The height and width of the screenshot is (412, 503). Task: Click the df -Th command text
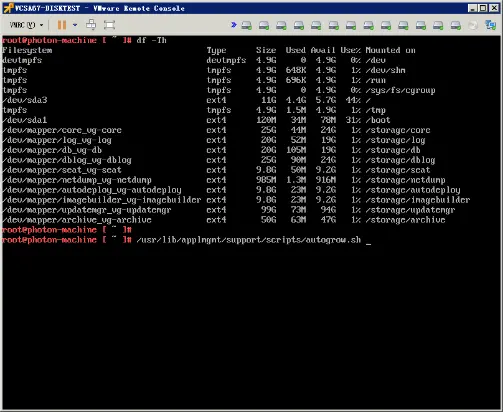pos(151,40)
